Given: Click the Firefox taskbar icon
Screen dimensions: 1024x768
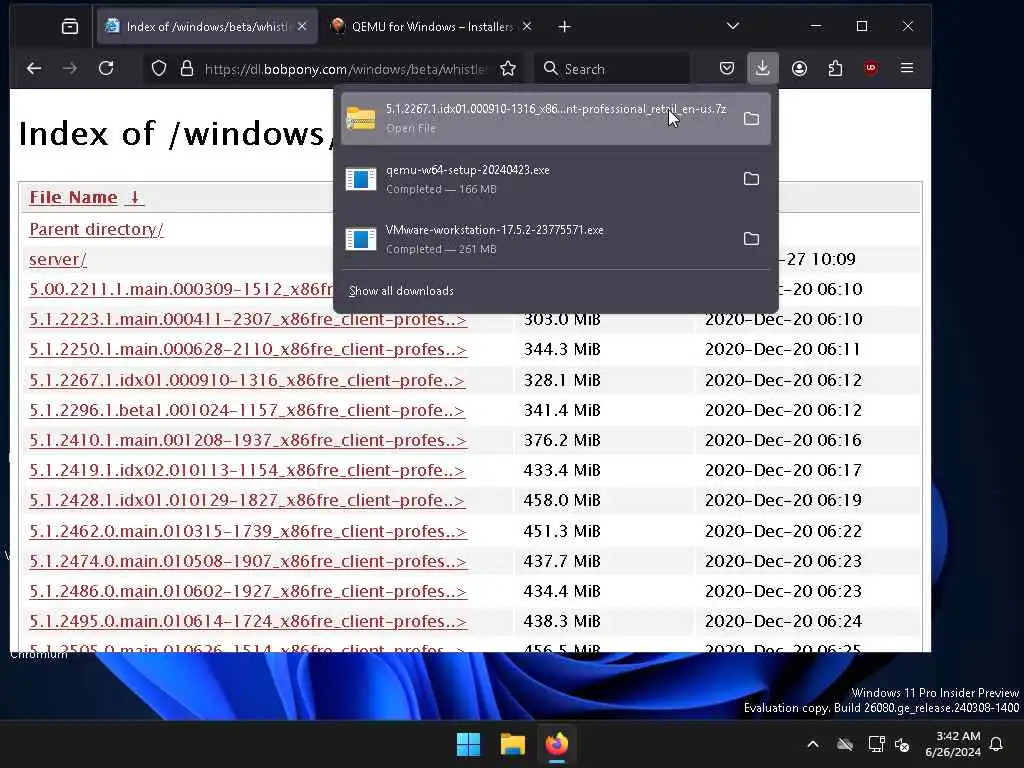Looking at the screenshot, I should [x=556, y=744].
